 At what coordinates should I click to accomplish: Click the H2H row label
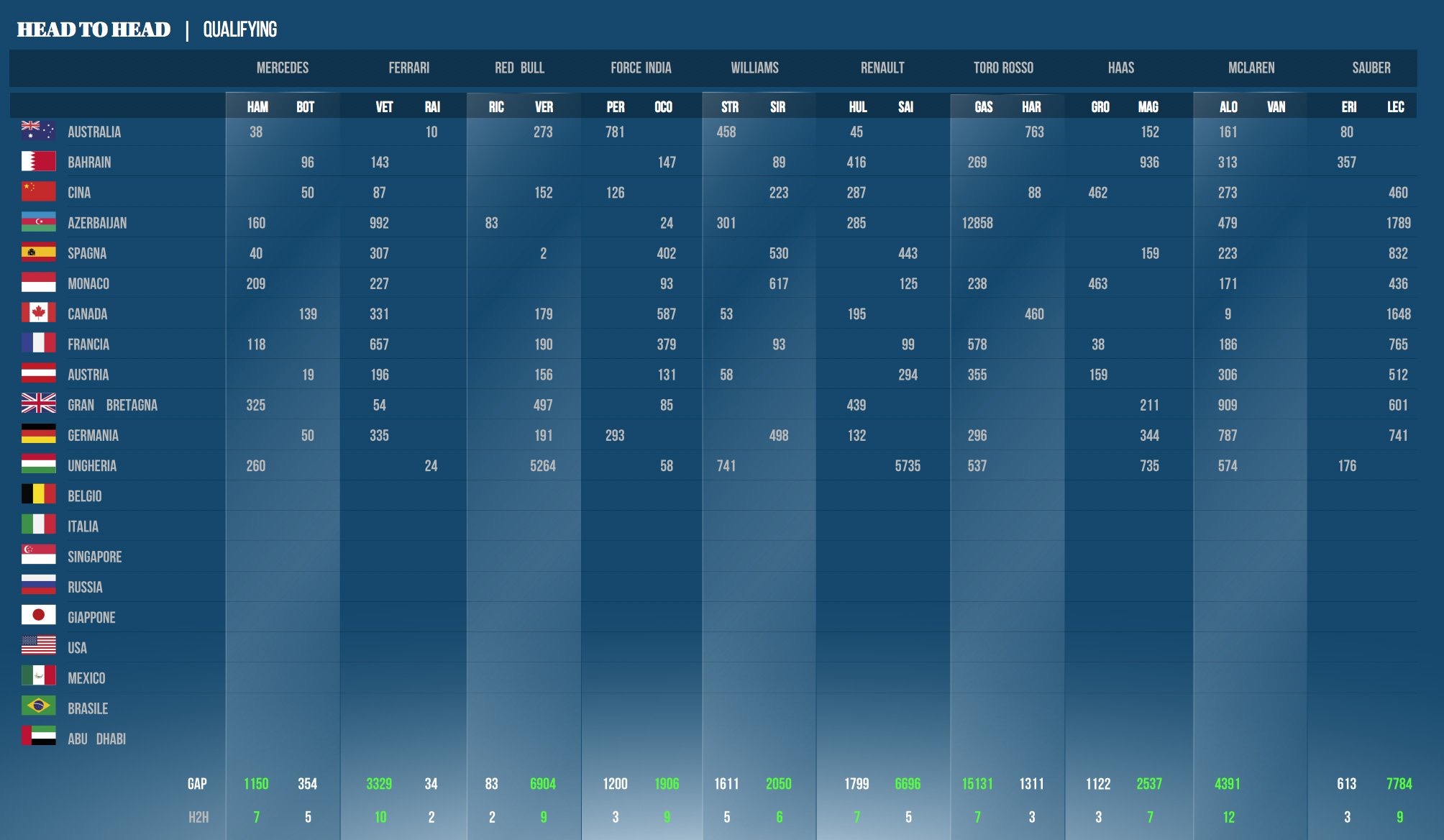(198, 817)
